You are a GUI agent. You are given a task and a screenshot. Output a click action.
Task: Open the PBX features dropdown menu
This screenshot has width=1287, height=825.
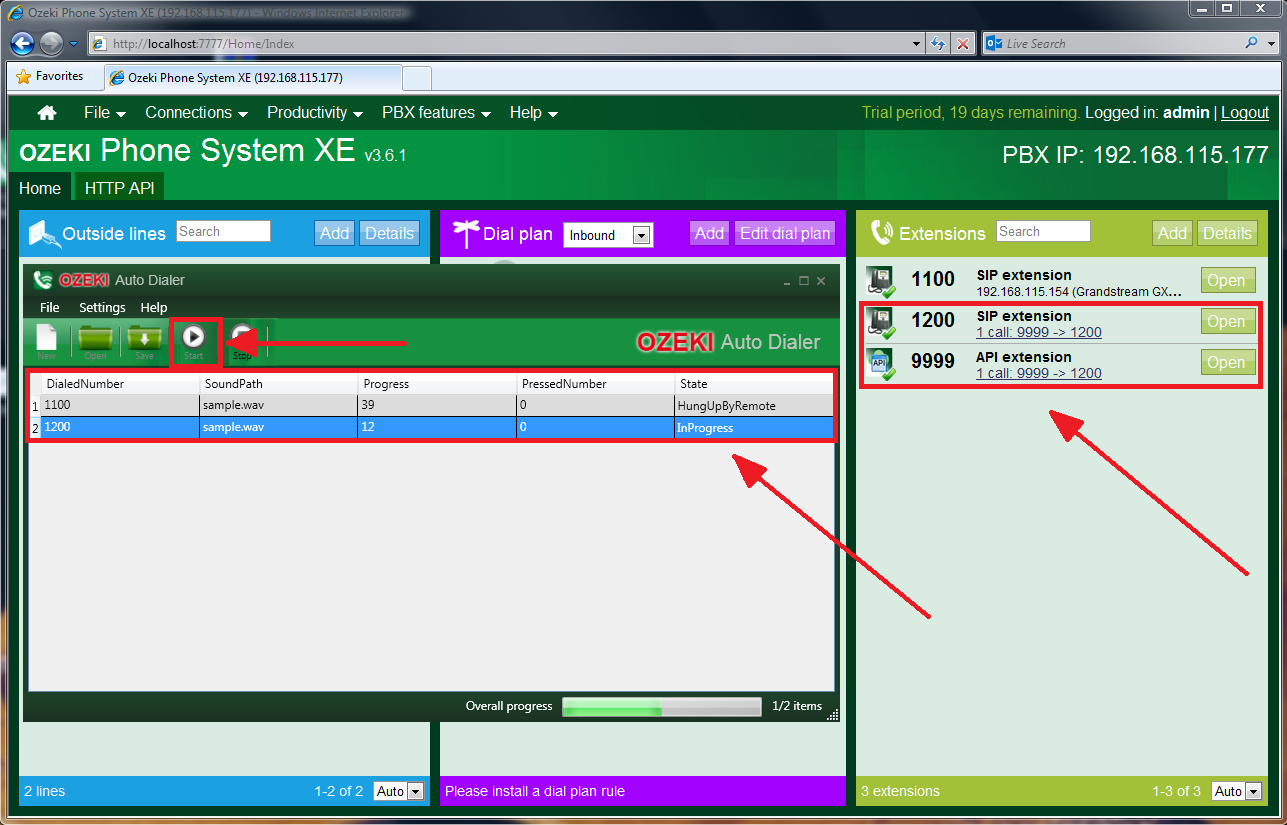[437, 113]
